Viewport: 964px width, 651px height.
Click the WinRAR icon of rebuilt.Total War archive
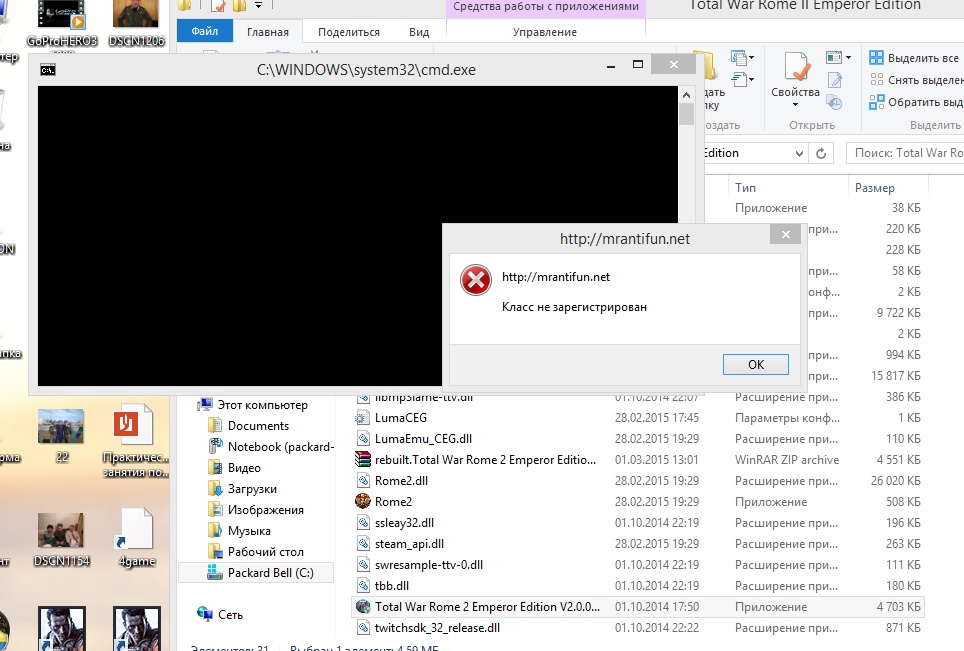click(363, 459)
